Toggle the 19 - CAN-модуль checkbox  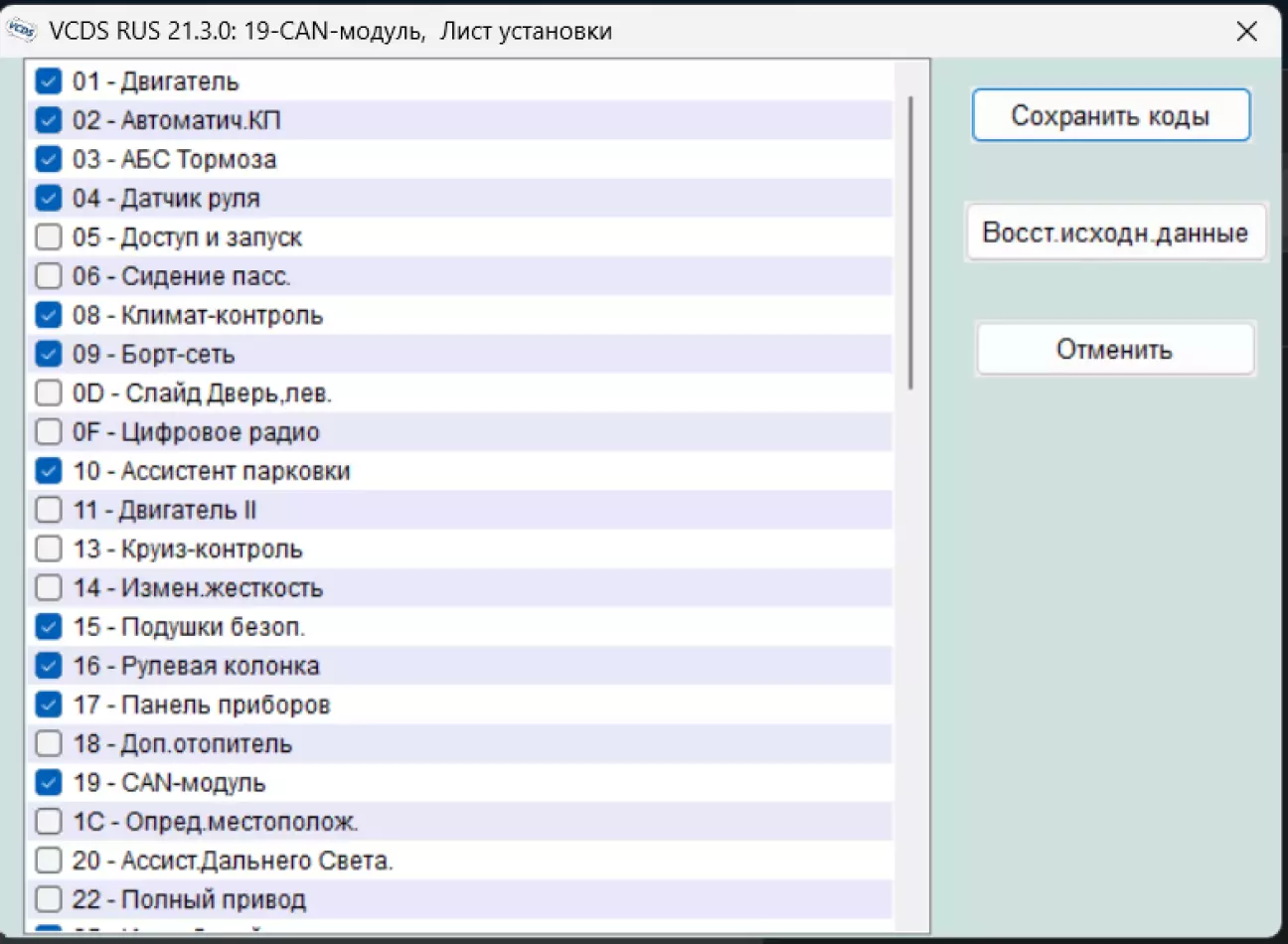point(49,782)
